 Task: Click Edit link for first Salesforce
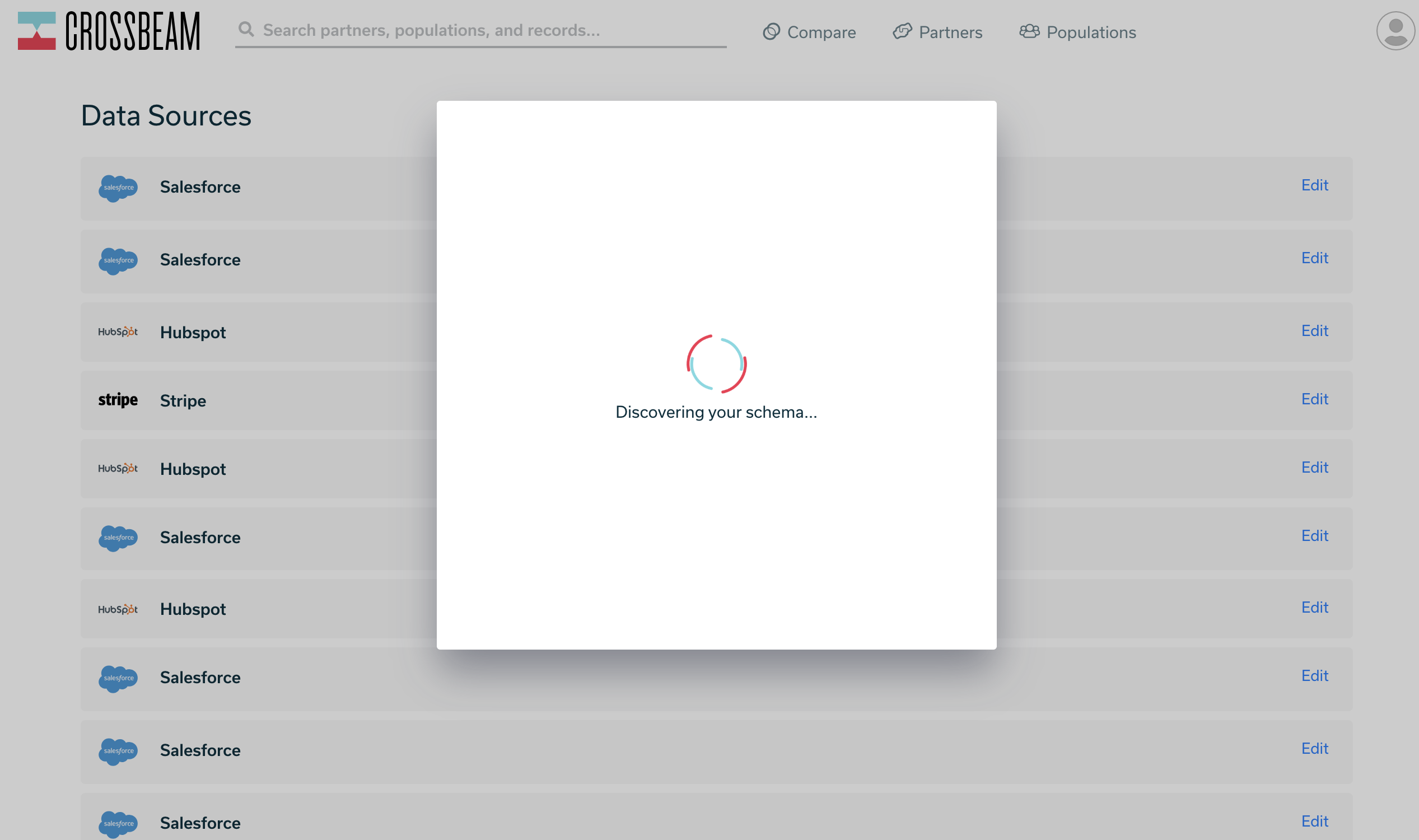1314,185
